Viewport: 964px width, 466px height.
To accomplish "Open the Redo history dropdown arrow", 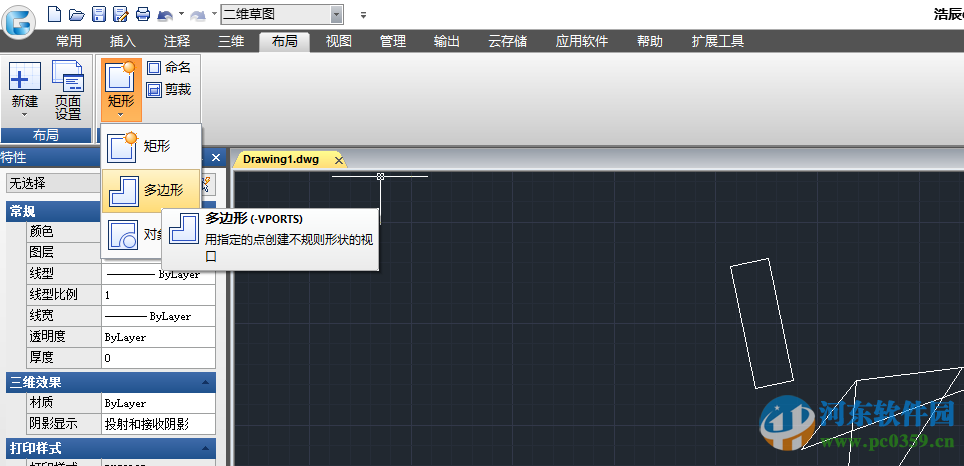I will (214, 14).
